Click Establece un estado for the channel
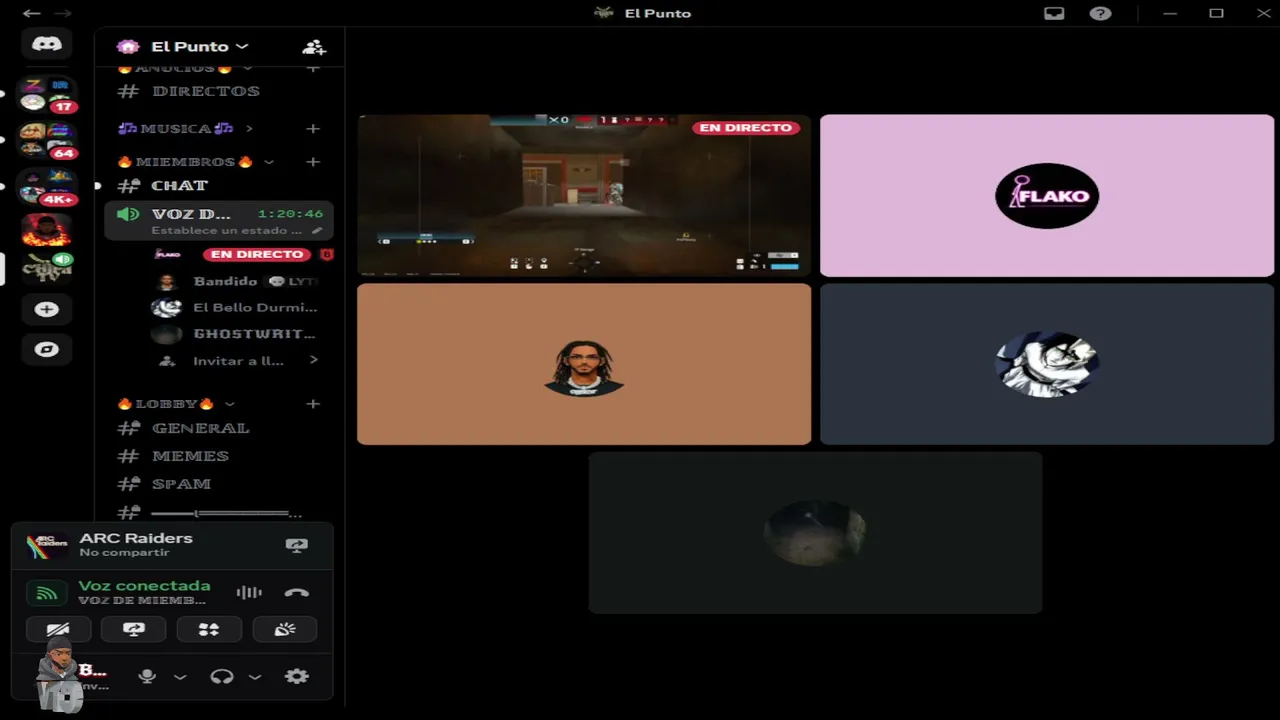 pos(226,230)
